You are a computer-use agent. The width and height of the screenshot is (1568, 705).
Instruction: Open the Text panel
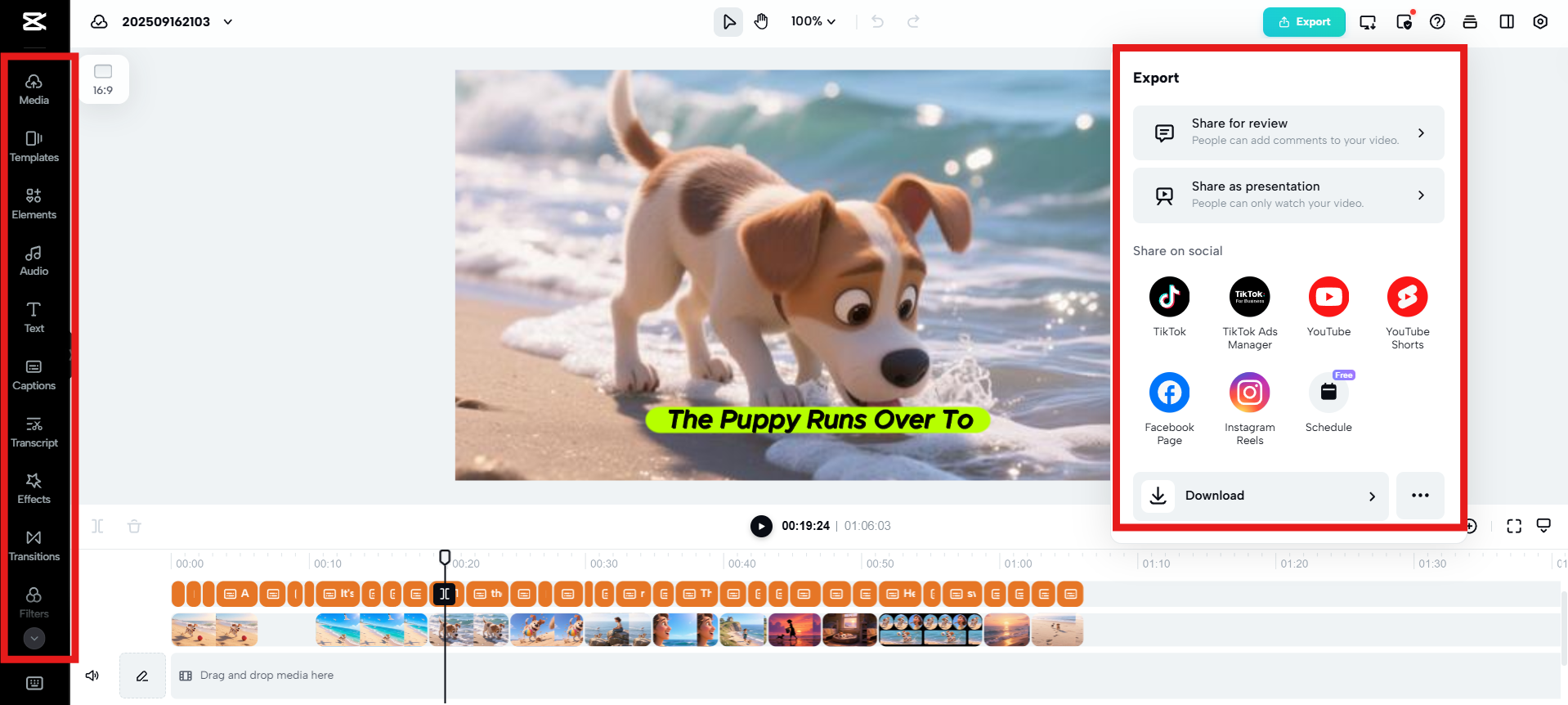tap(34, 317)
